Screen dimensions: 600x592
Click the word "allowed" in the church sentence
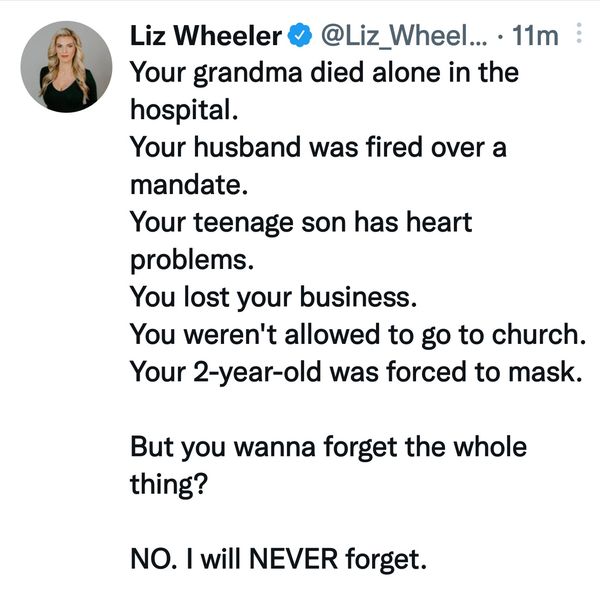click(332, 334)
